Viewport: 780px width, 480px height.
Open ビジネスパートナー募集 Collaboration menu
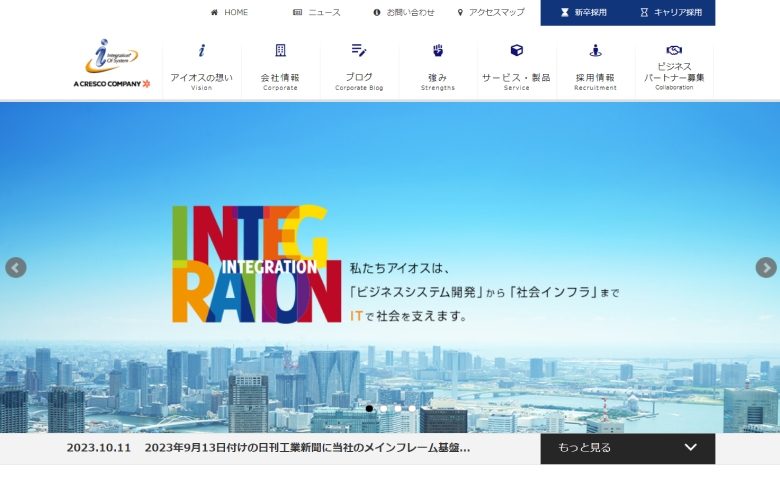pyautogui.click(x=674, y=68)
